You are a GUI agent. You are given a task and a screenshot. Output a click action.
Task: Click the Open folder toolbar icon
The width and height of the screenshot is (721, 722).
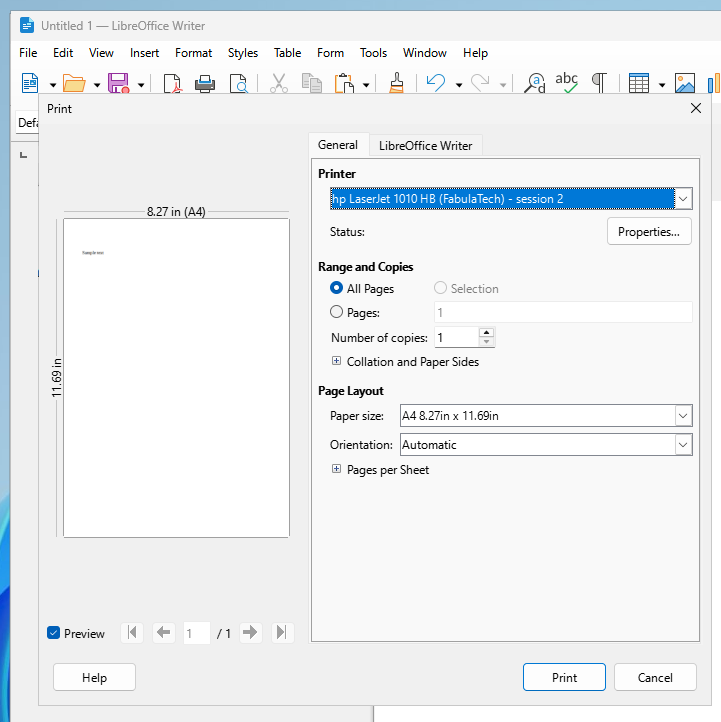74,84
